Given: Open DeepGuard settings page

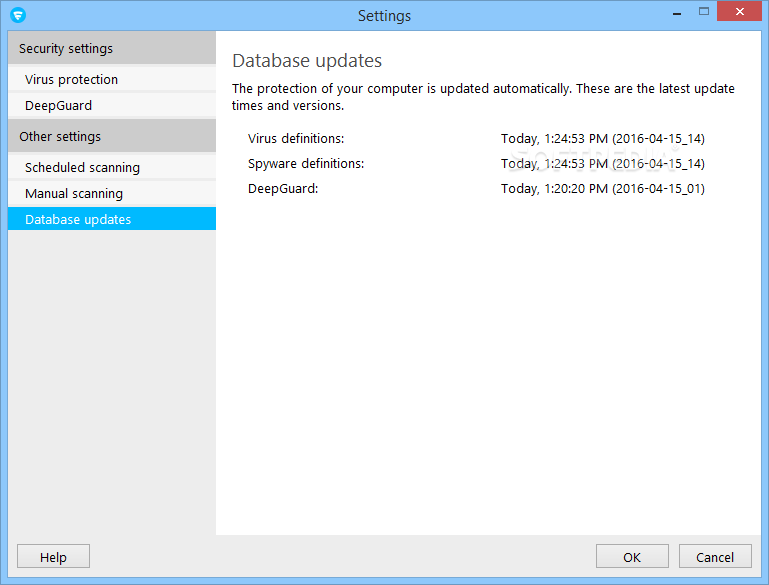Looking at the screenshot, I should 112,105.
